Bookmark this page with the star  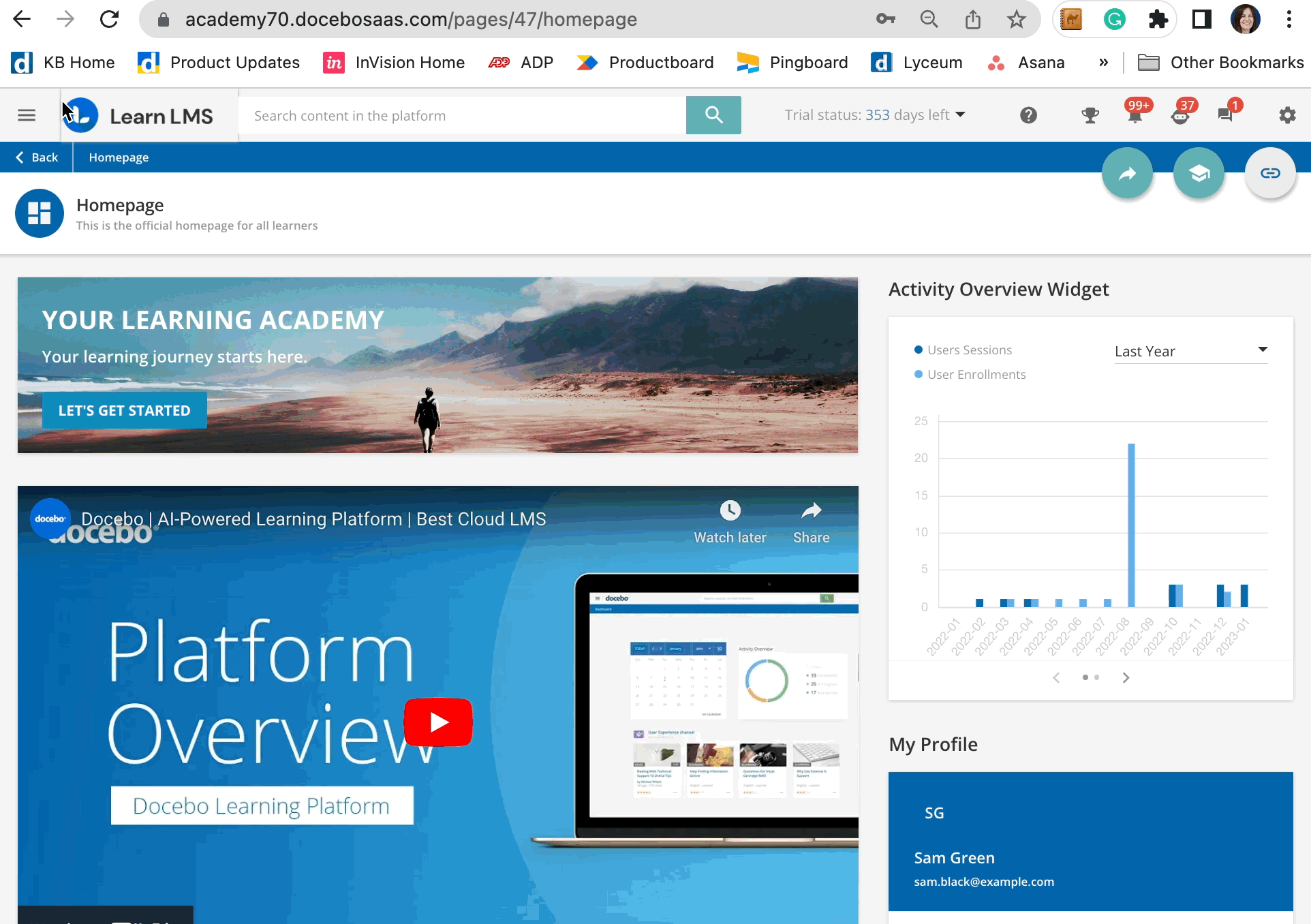point(1016,19)
